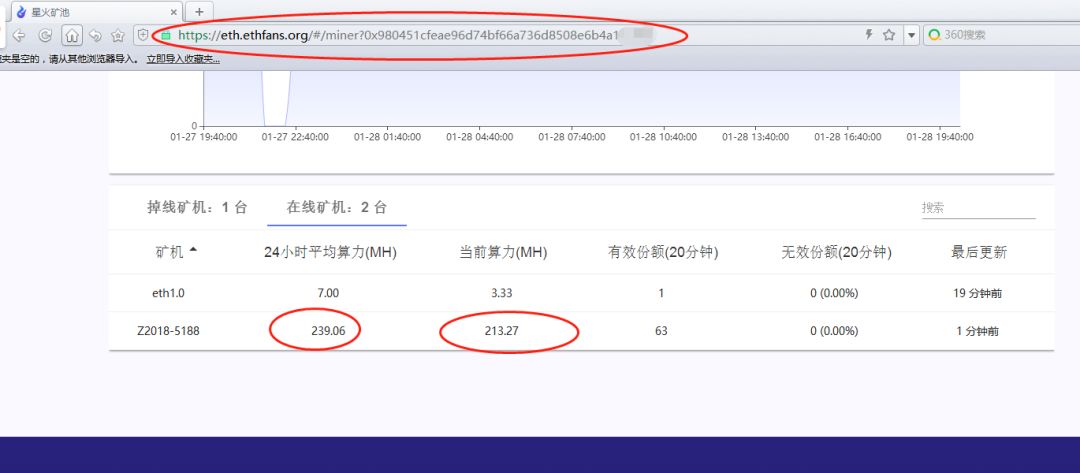Viewport: 1080px width, 473px height.
Task: Go to the browser home page icon
Action: (x=72, y=35)
